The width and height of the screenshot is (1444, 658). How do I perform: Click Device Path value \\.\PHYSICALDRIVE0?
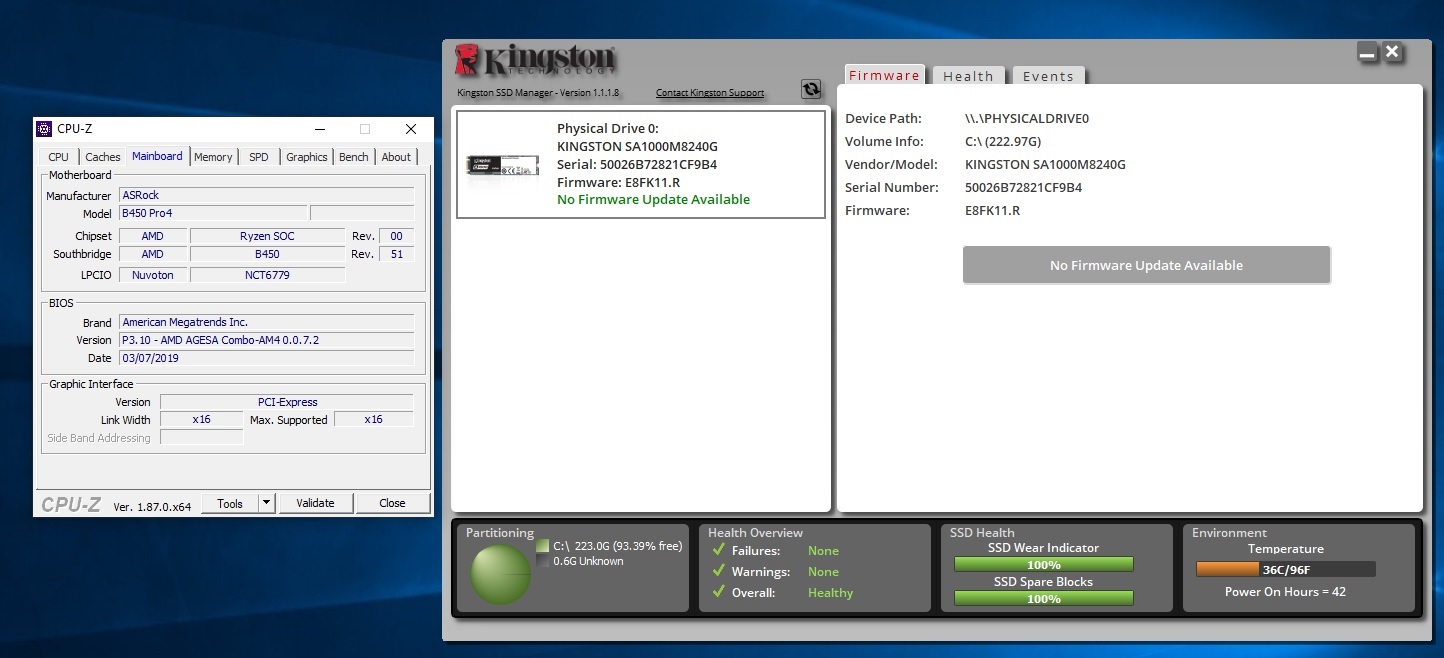click(1026, 118)
